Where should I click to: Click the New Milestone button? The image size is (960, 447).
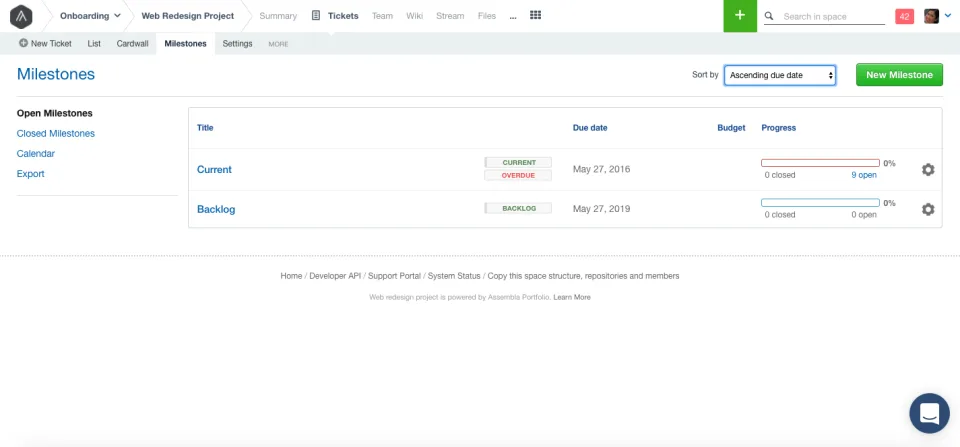tap(899, 75)
